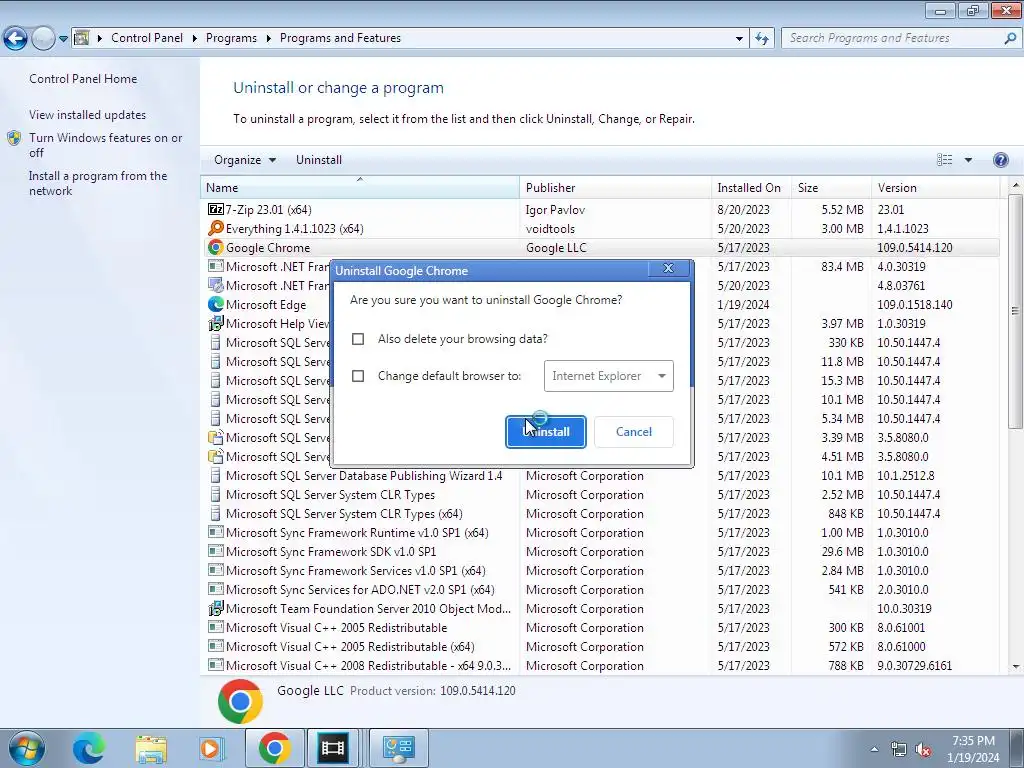Tick Also delete your browsing data checkbox

358,339
